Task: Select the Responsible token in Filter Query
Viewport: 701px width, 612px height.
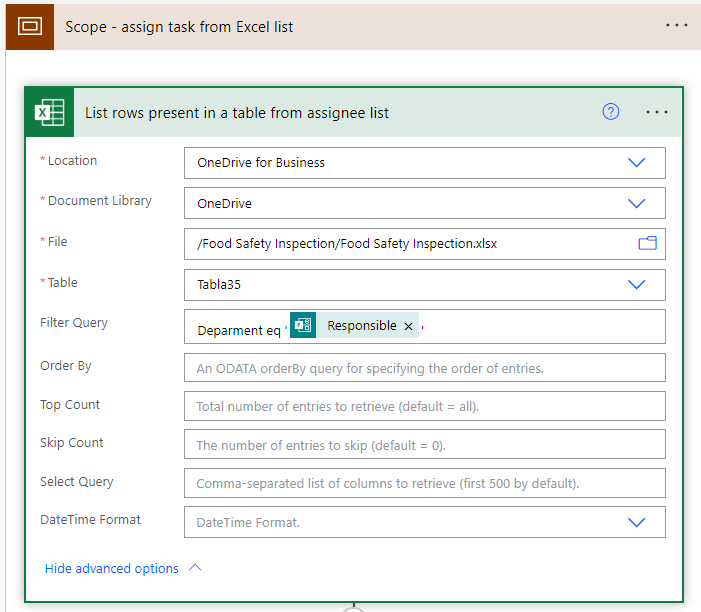Action: [x=354, y=325]
